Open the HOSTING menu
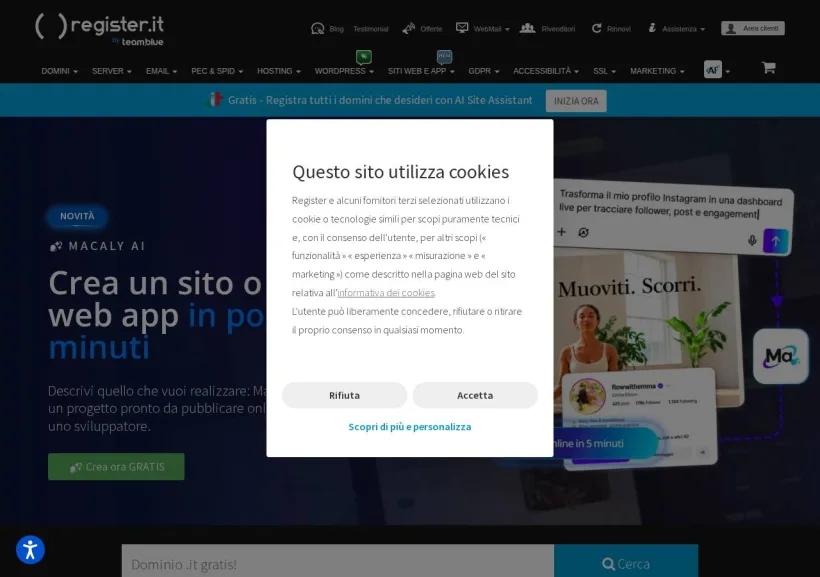820x577 pixels. pos(279,71)
